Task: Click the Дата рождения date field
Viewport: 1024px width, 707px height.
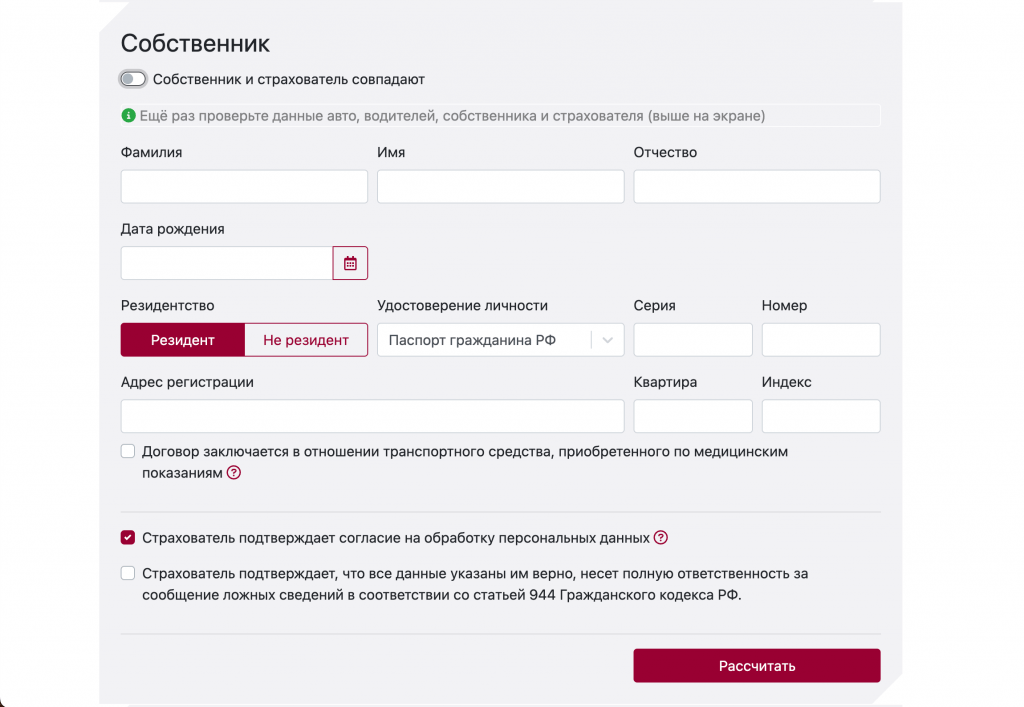Action: point(226,263)
